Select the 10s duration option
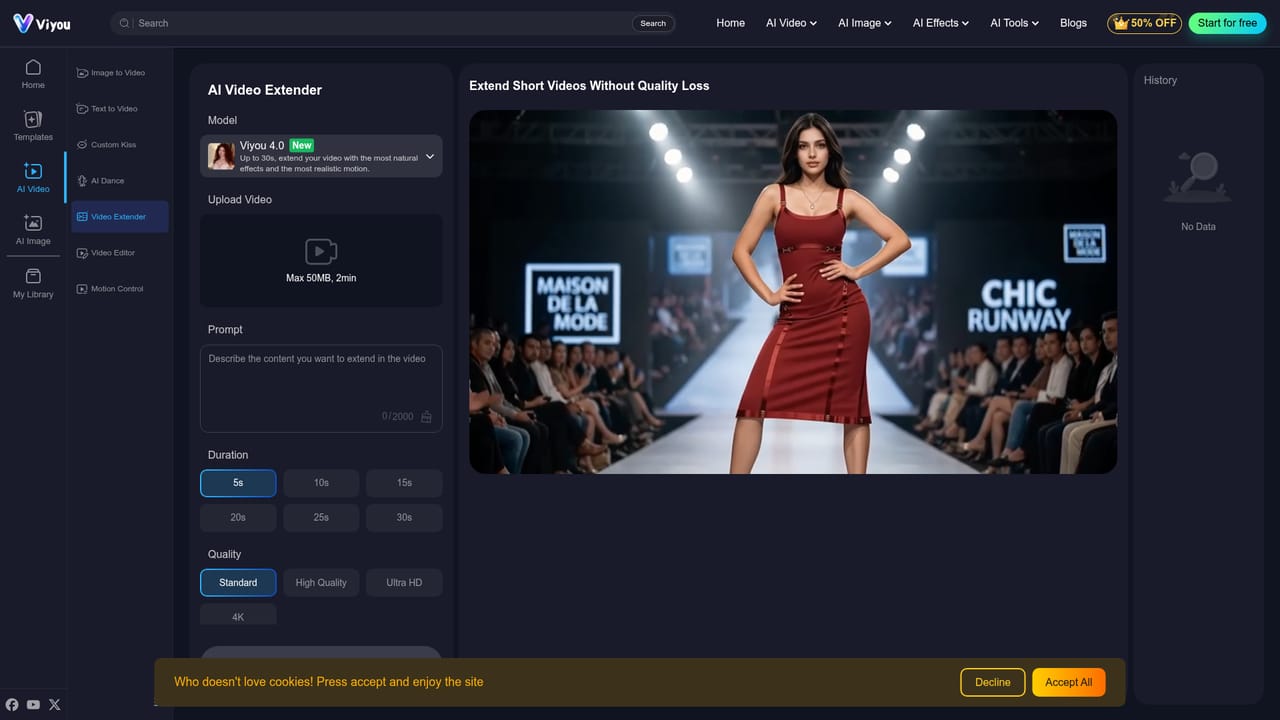Screen dimensions: 1280x720 [321, 482]
